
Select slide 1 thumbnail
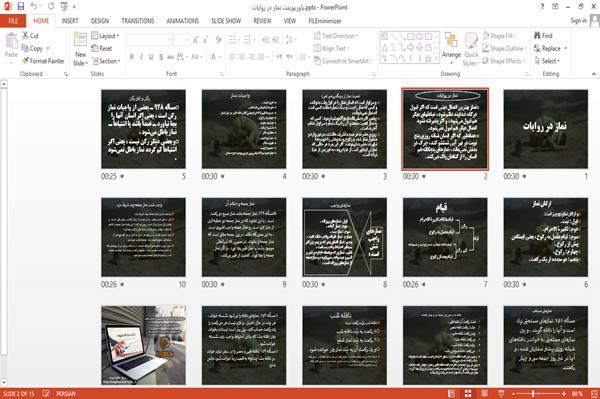546,129
